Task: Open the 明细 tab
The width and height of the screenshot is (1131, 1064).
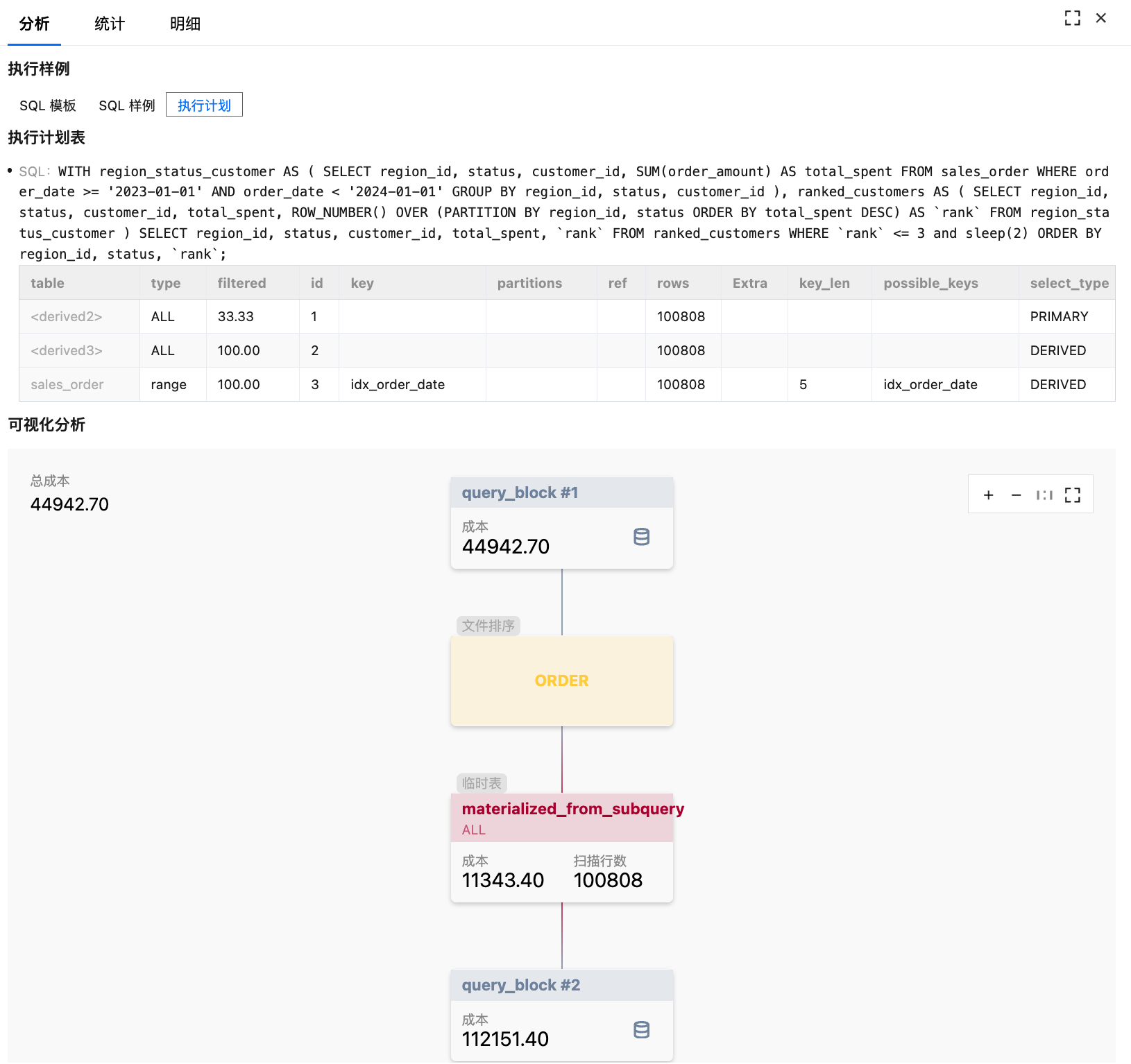Action: [x=185, y=24]
